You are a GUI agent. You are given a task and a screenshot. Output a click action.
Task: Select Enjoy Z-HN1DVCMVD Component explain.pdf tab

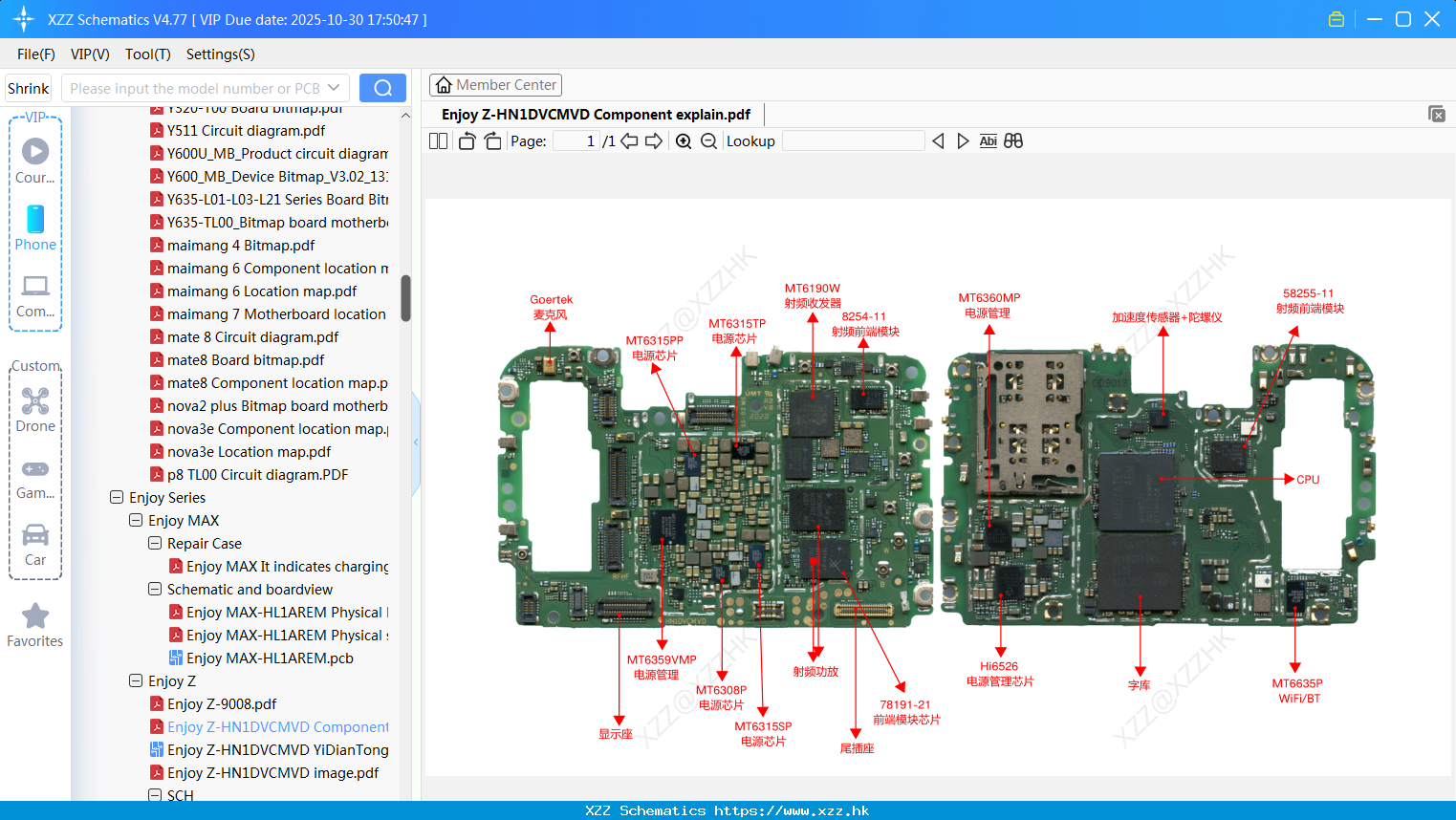596,115
